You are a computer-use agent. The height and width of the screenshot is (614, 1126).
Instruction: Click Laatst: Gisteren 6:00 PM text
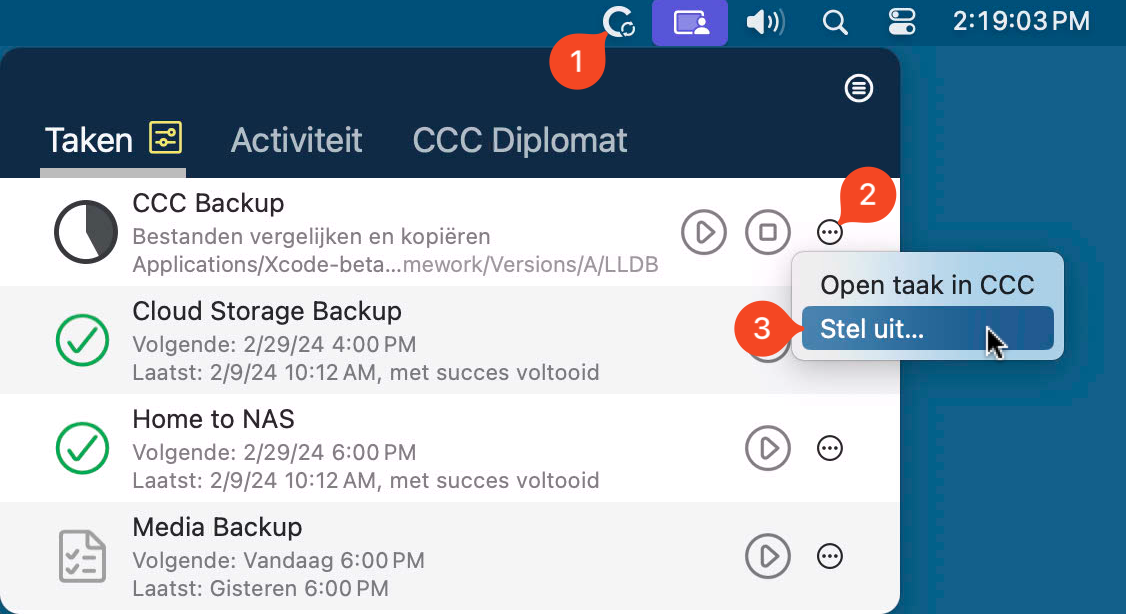[261, 588]
